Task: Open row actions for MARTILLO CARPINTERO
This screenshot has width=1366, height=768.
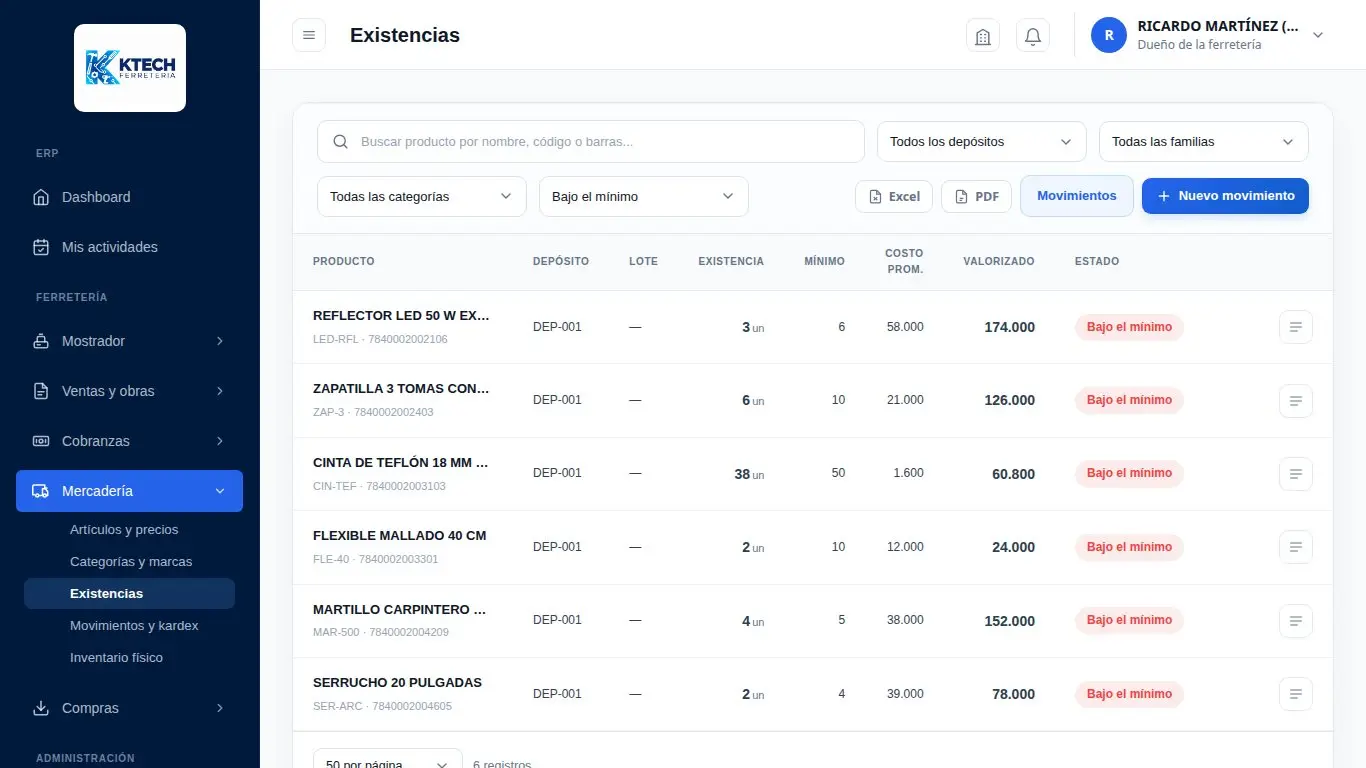Action: point(1296,621)
